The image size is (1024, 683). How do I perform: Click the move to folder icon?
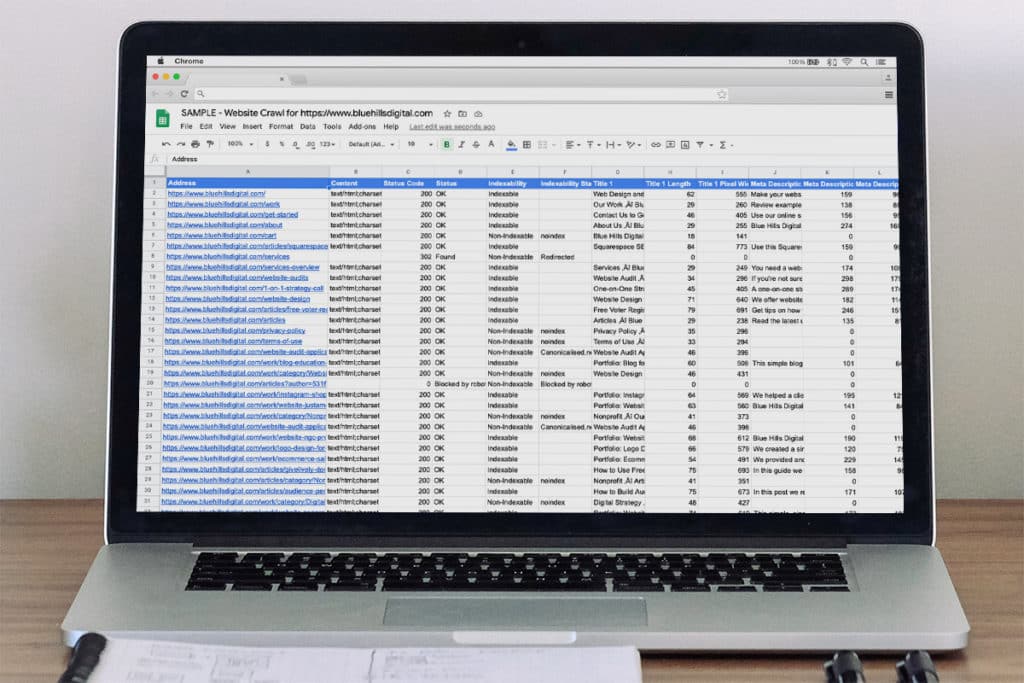click(462, 114)
